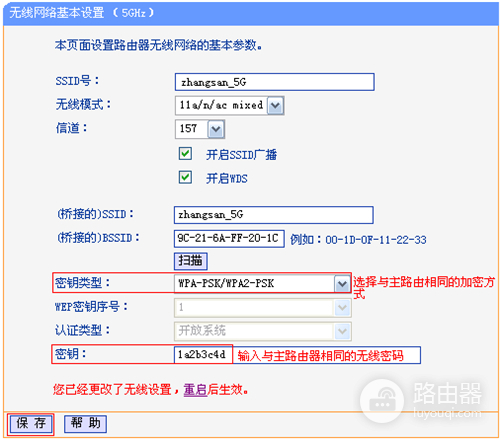Viewport: 500px width, 441px height.
Task: Disable the 开启WDS checkbox
Action: coord(185,177)
